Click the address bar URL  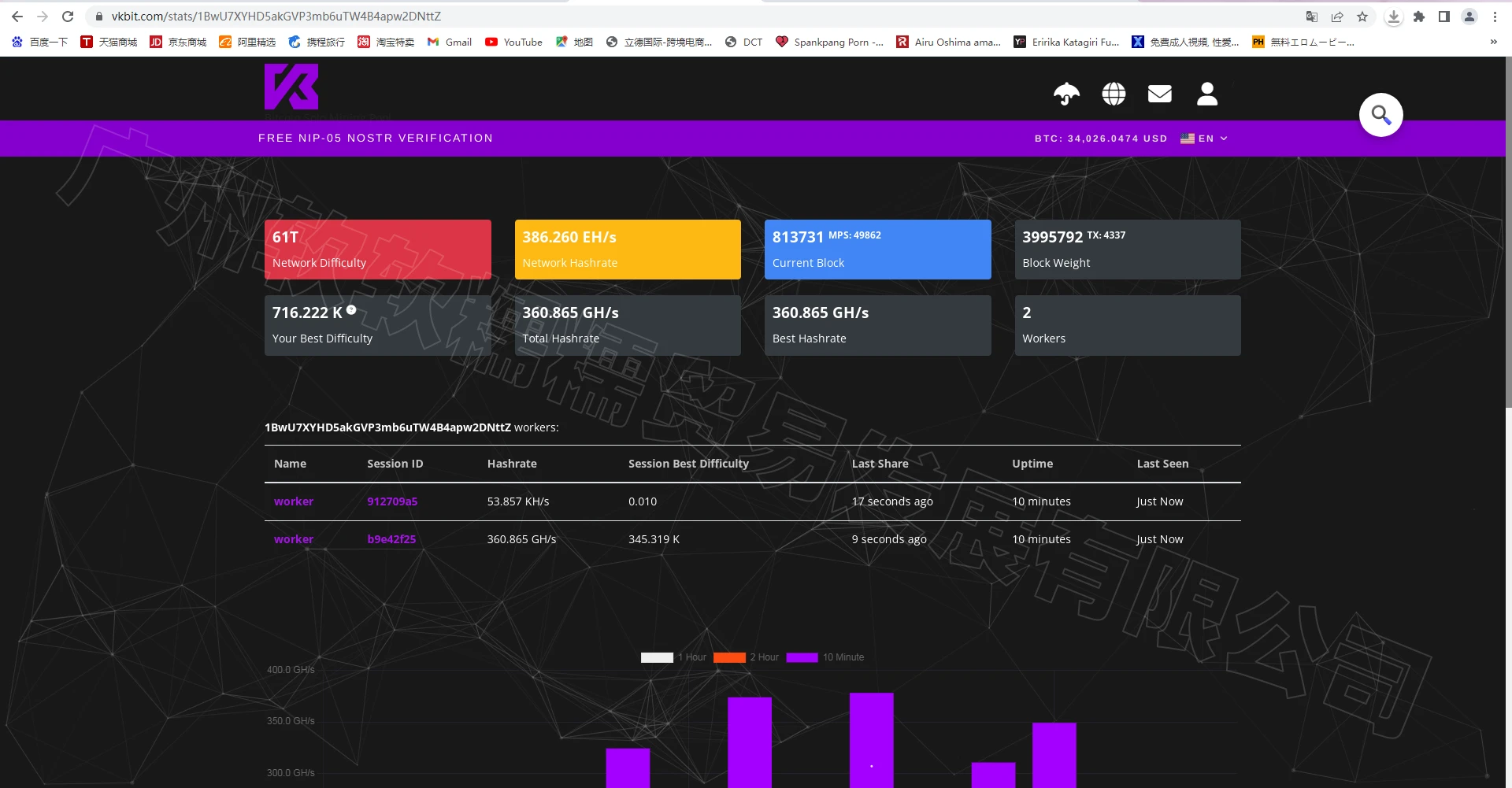click(x=276, y=17)
